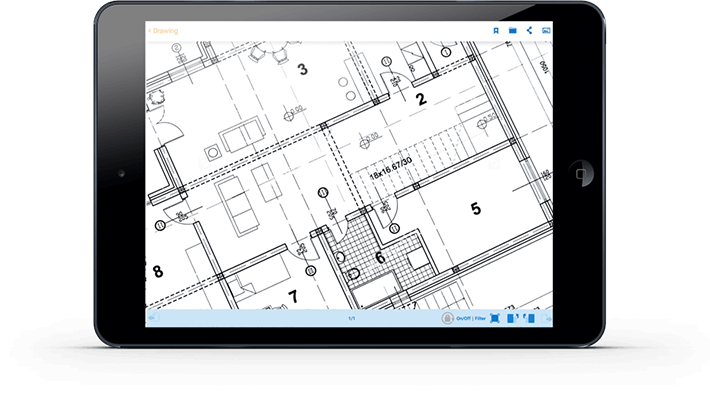Tap the bookmark icon in top bar
The image size is (710, 395).
[496, 31]
